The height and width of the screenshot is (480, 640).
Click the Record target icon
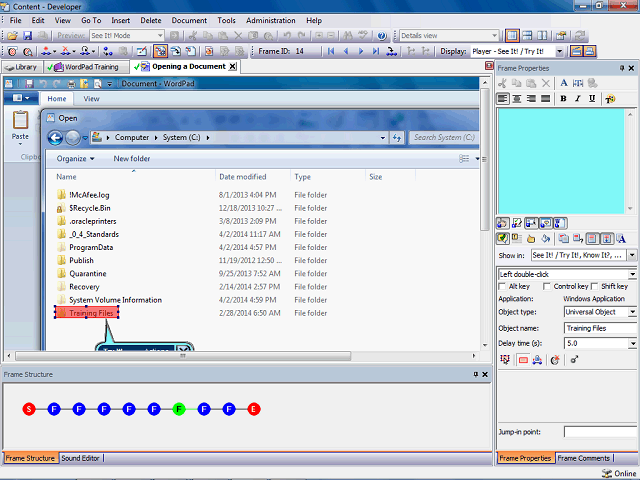pos(12,51)
